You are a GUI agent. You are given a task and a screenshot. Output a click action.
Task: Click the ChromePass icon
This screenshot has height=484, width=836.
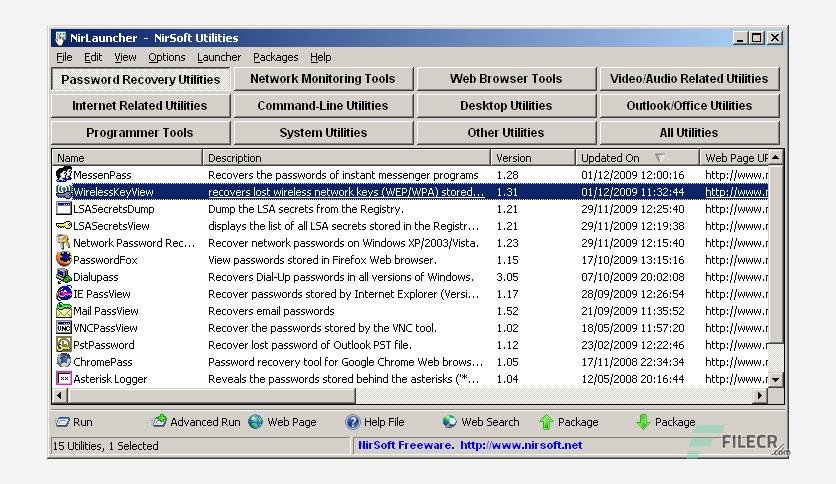click(x=64, y=361)
